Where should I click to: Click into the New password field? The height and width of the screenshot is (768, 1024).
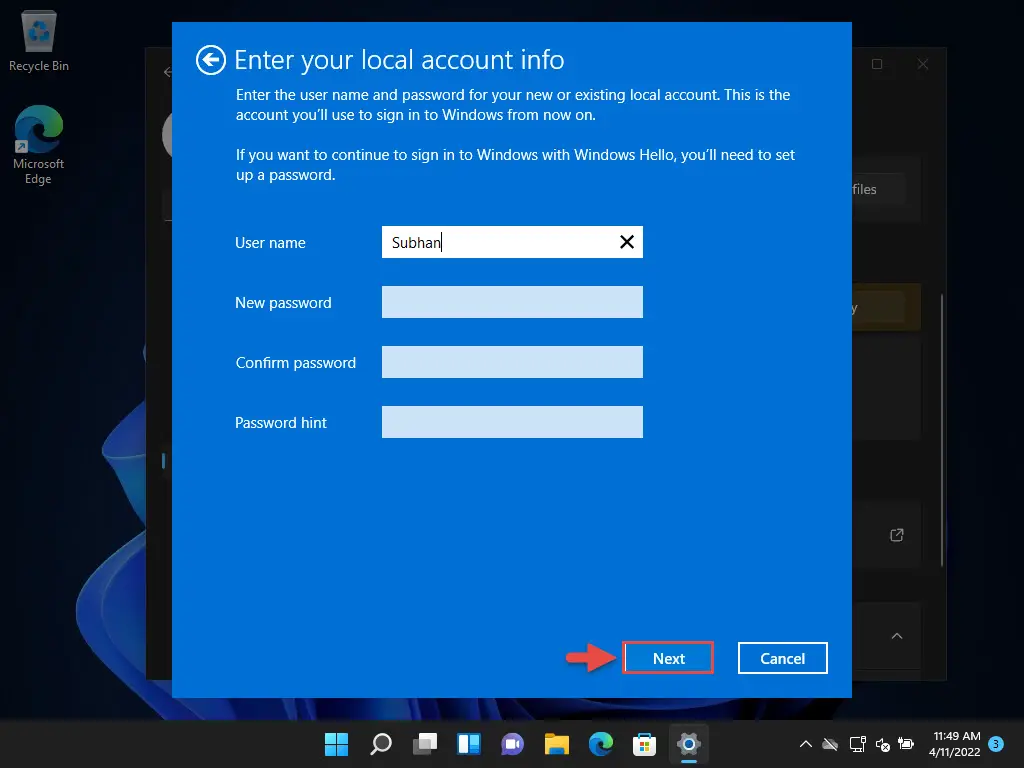(x=512, y=302)
